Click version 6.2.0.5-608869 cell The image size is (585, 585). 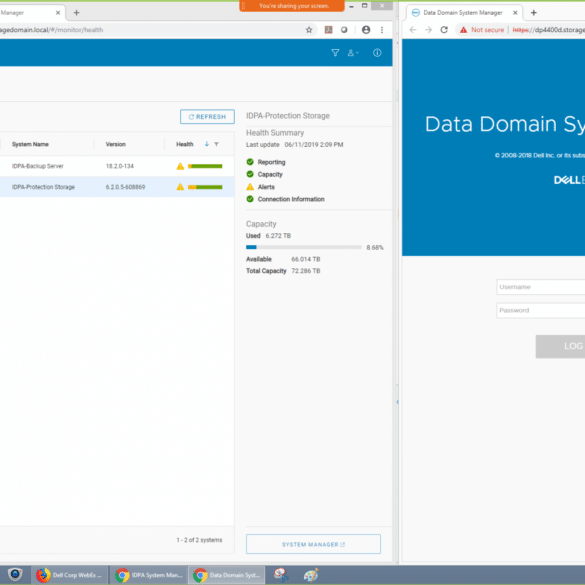click(x=125, y=187)
